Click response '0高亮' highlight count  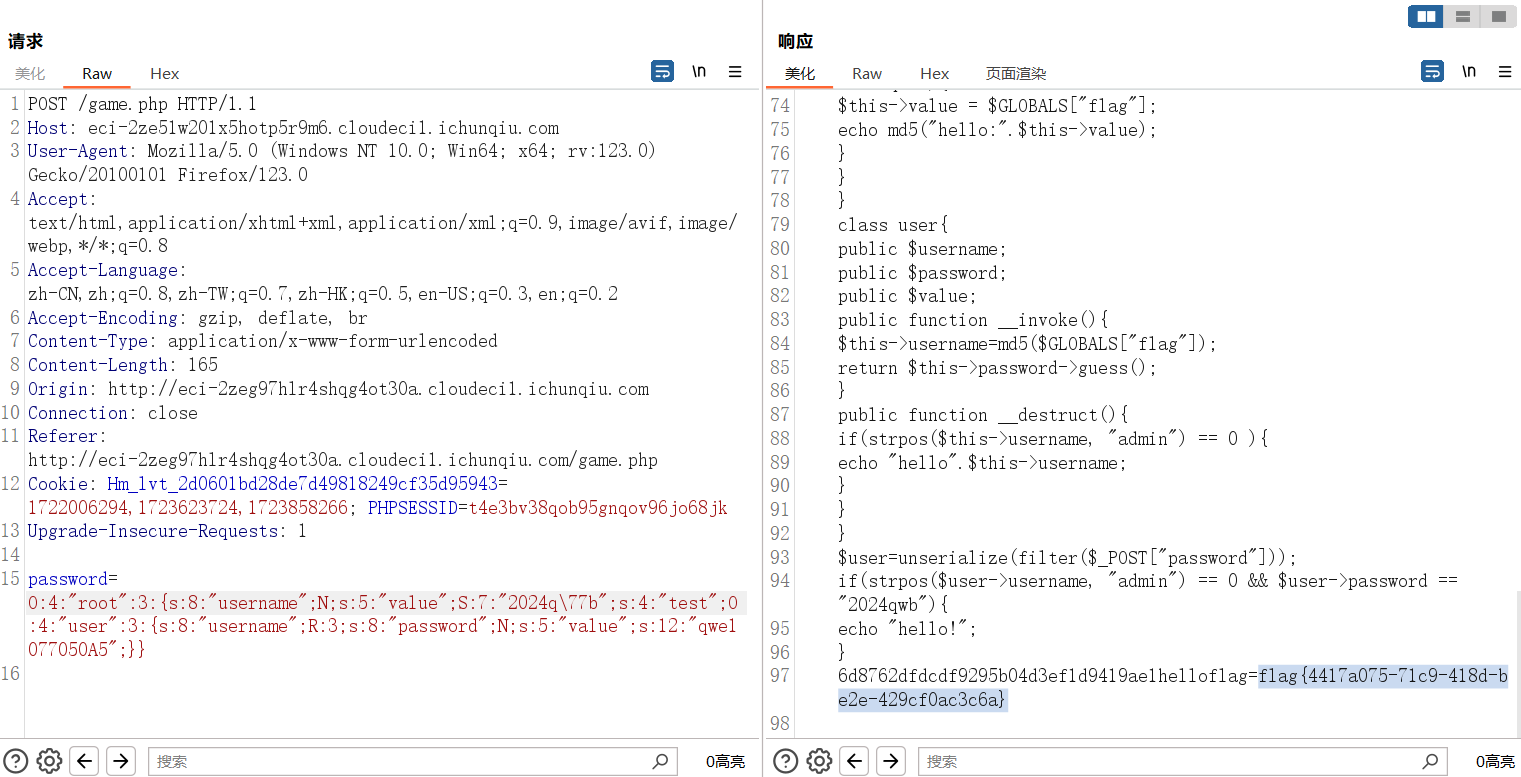(1495, 762)
